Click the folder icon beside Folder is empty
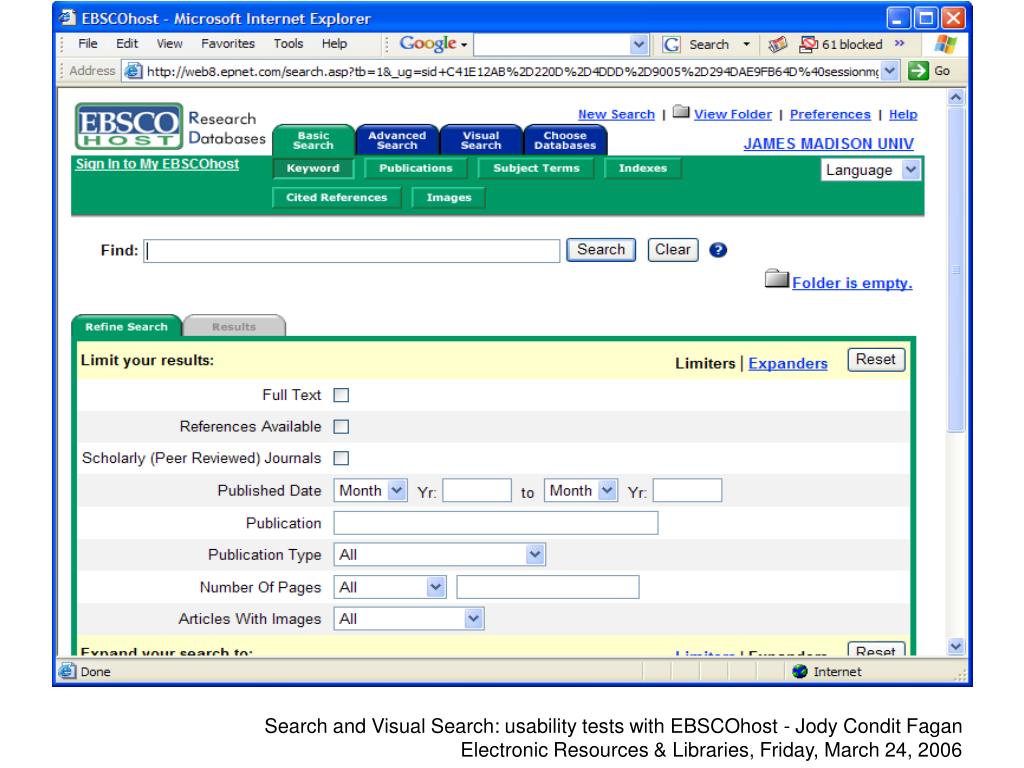The width and height of the screenshot is (1024, 768). tap(776, 279)
